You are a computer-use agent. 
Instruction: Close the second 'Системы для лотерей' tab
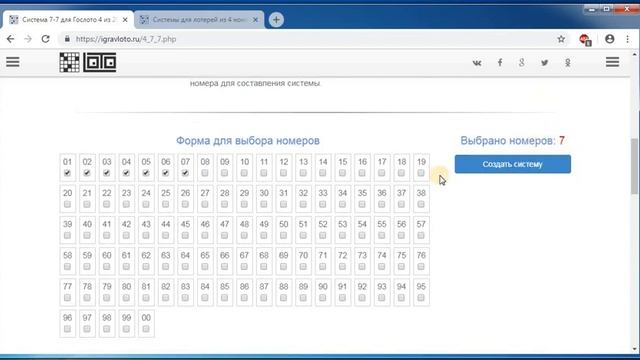[256, 20]
